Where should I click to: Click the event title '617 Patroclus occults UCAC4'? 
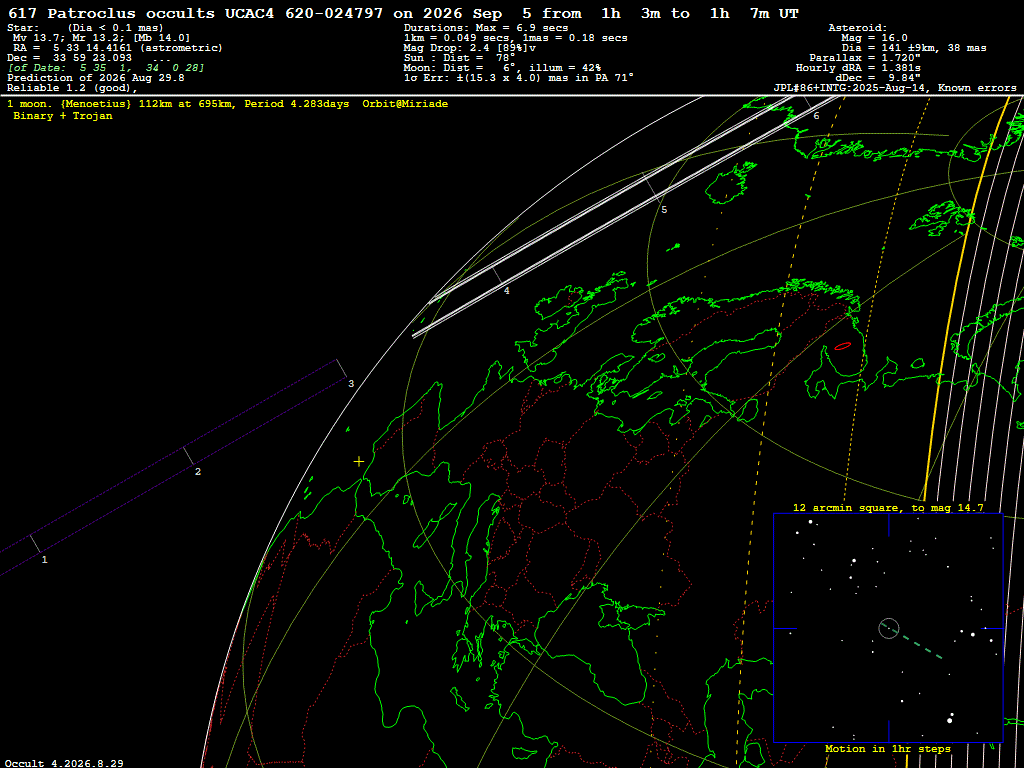point(137,13)
